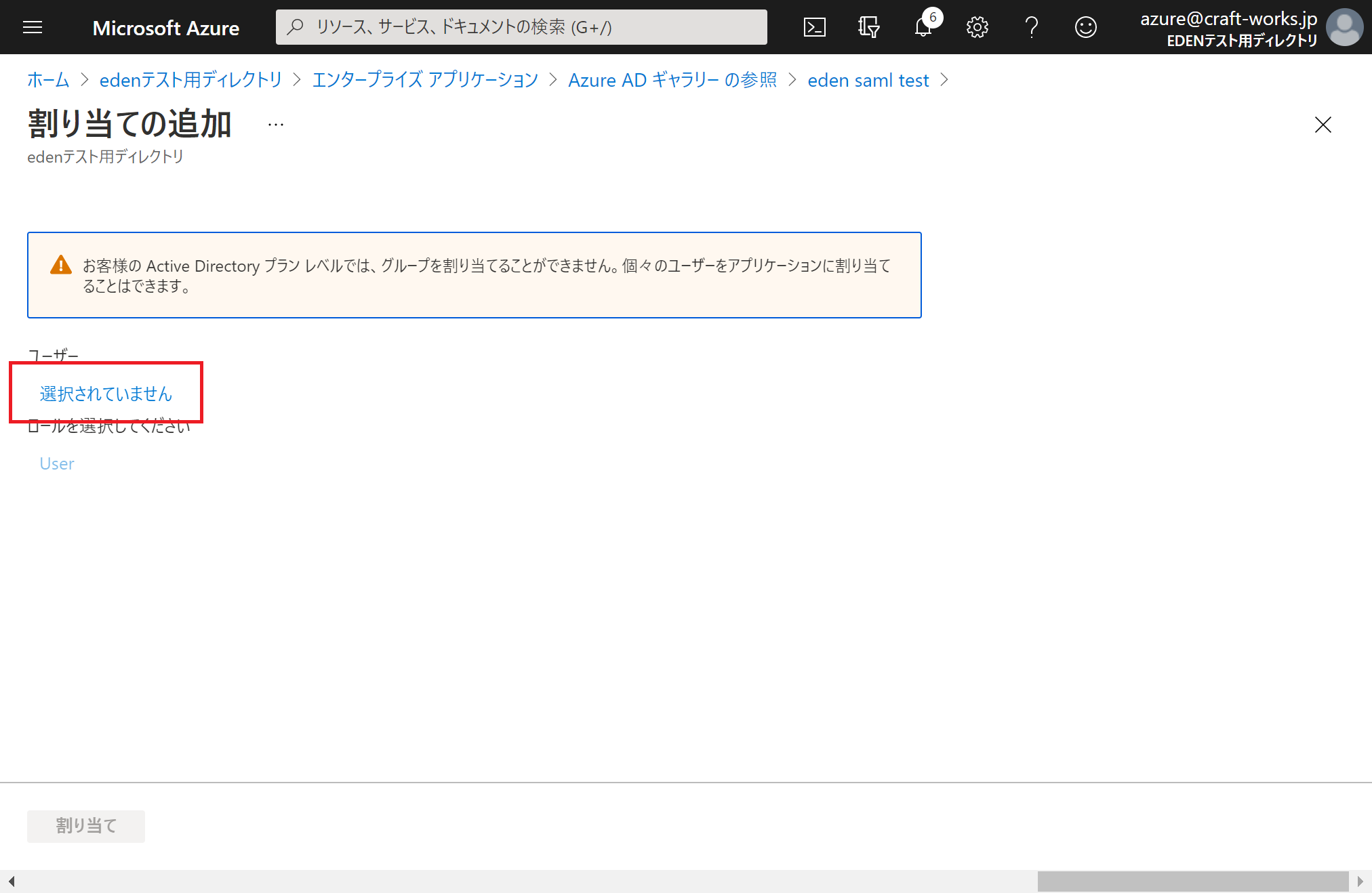This screenshot has height=893, width=1372.
Task: Open the notifications bell
Action: (923, 27)
